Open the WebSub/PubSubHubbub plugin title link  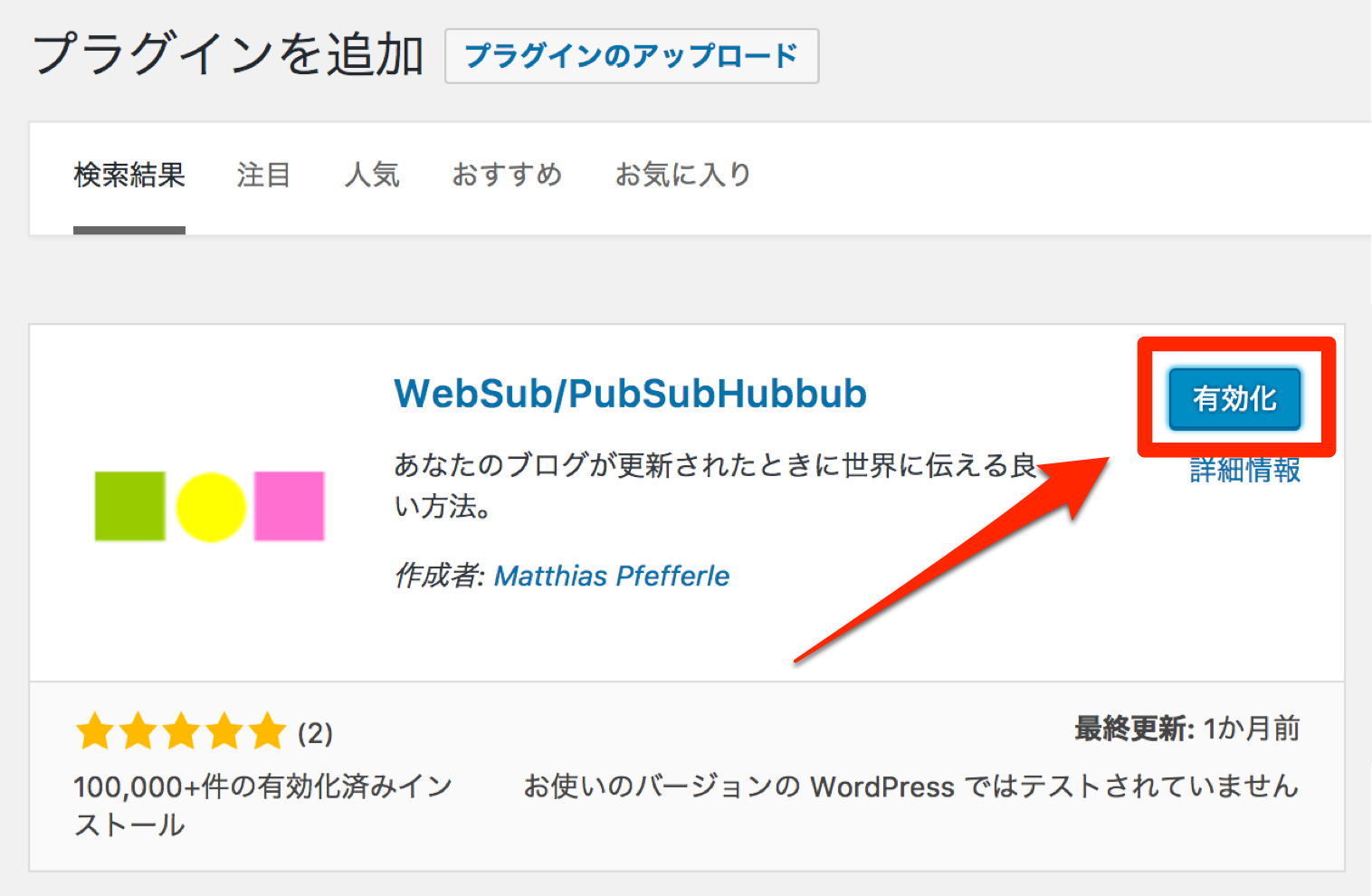[x=630, y=394]
